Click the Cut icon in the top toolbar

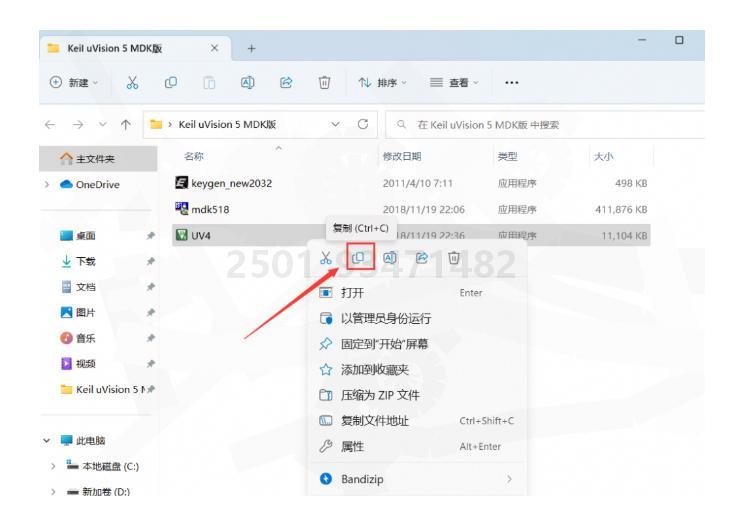click(x=132, y=83)
